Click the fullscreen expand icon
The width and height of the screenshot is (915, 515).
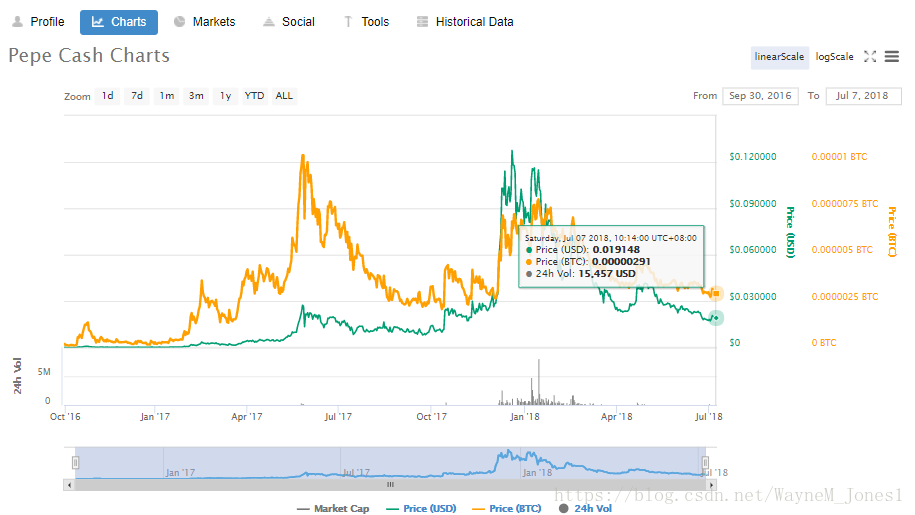pyautogui.click(x=870, y=57)
